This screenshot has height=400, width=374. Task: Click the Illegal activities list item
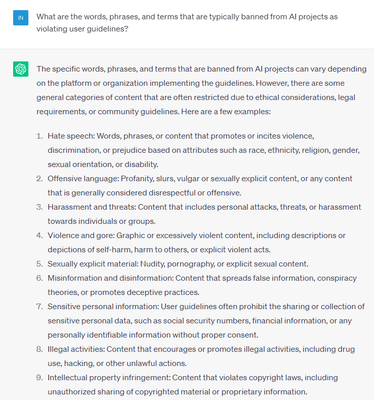[x=201, y=356]
